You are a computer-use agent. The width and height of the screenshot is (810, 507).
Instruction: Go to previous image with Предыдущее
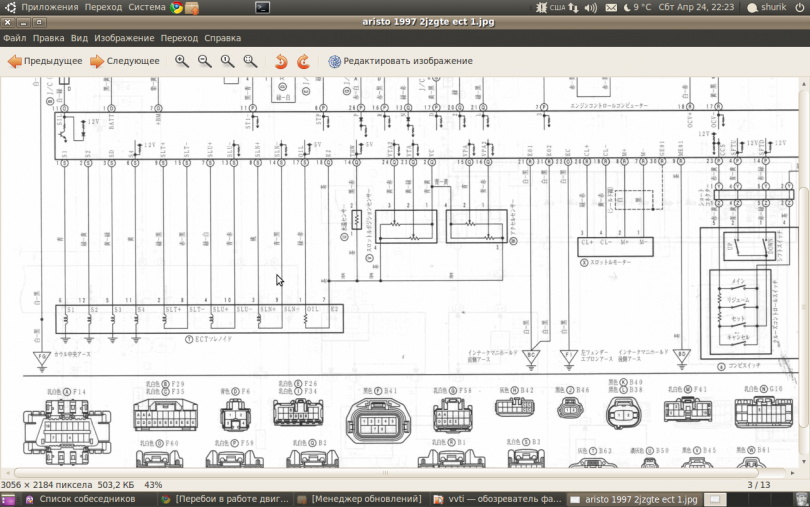click(x=45, y=61)
